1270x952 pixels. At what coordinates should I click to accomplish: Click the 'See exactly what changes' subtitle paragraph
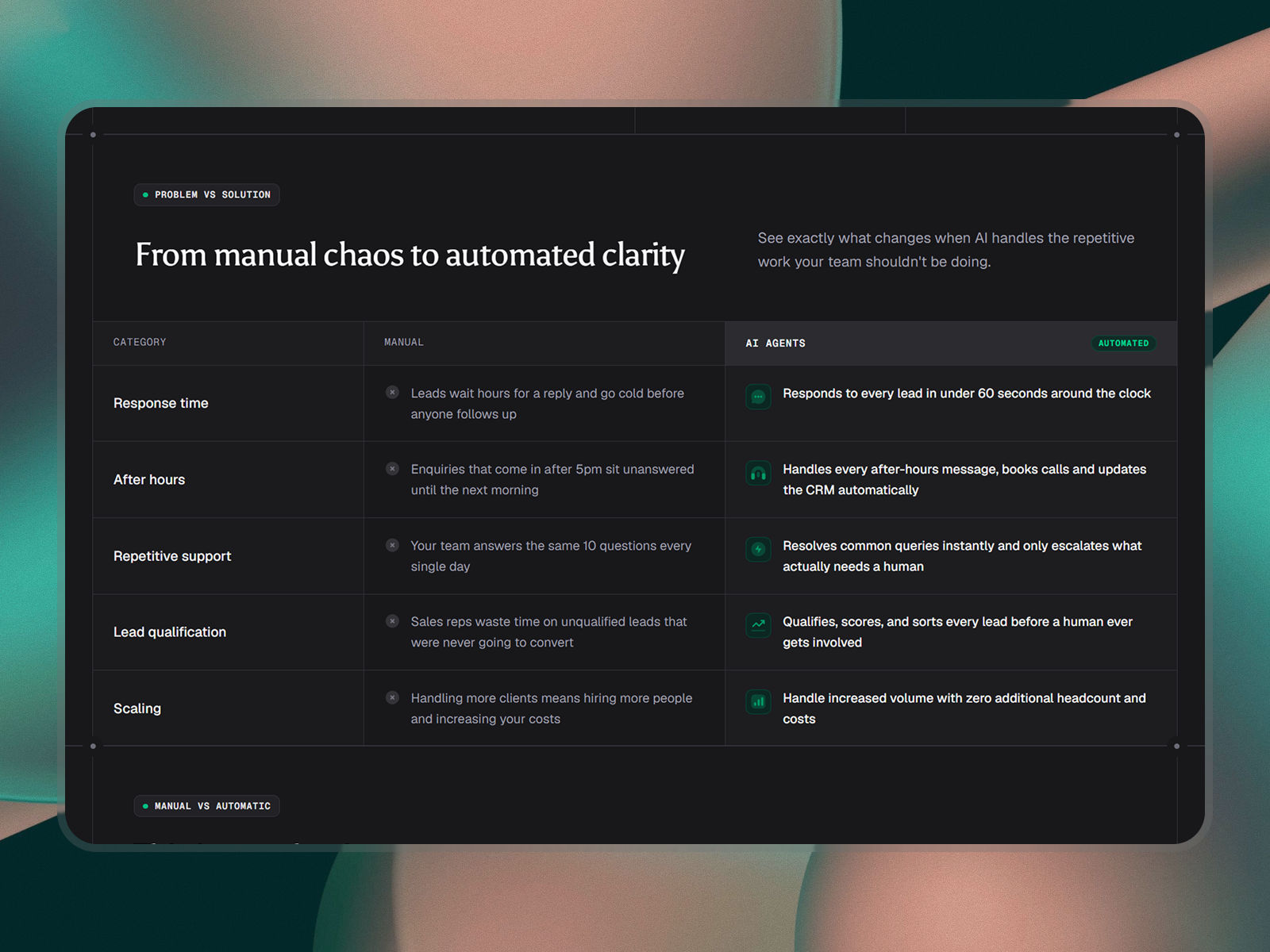946,250
